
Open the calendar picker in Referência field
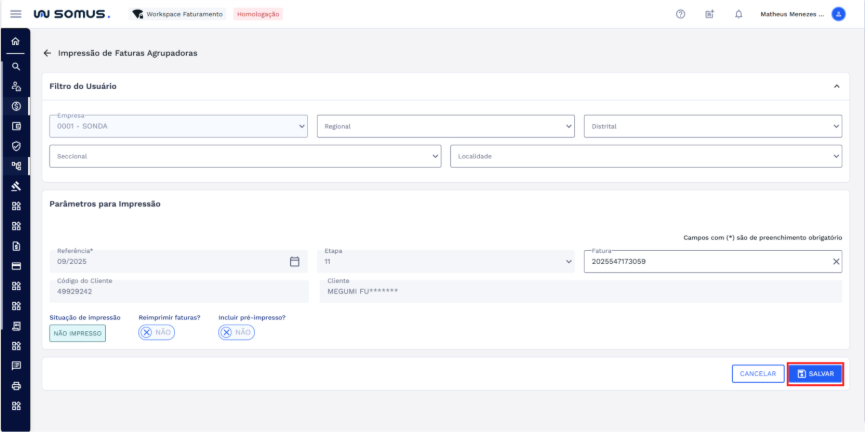[294, 262]
